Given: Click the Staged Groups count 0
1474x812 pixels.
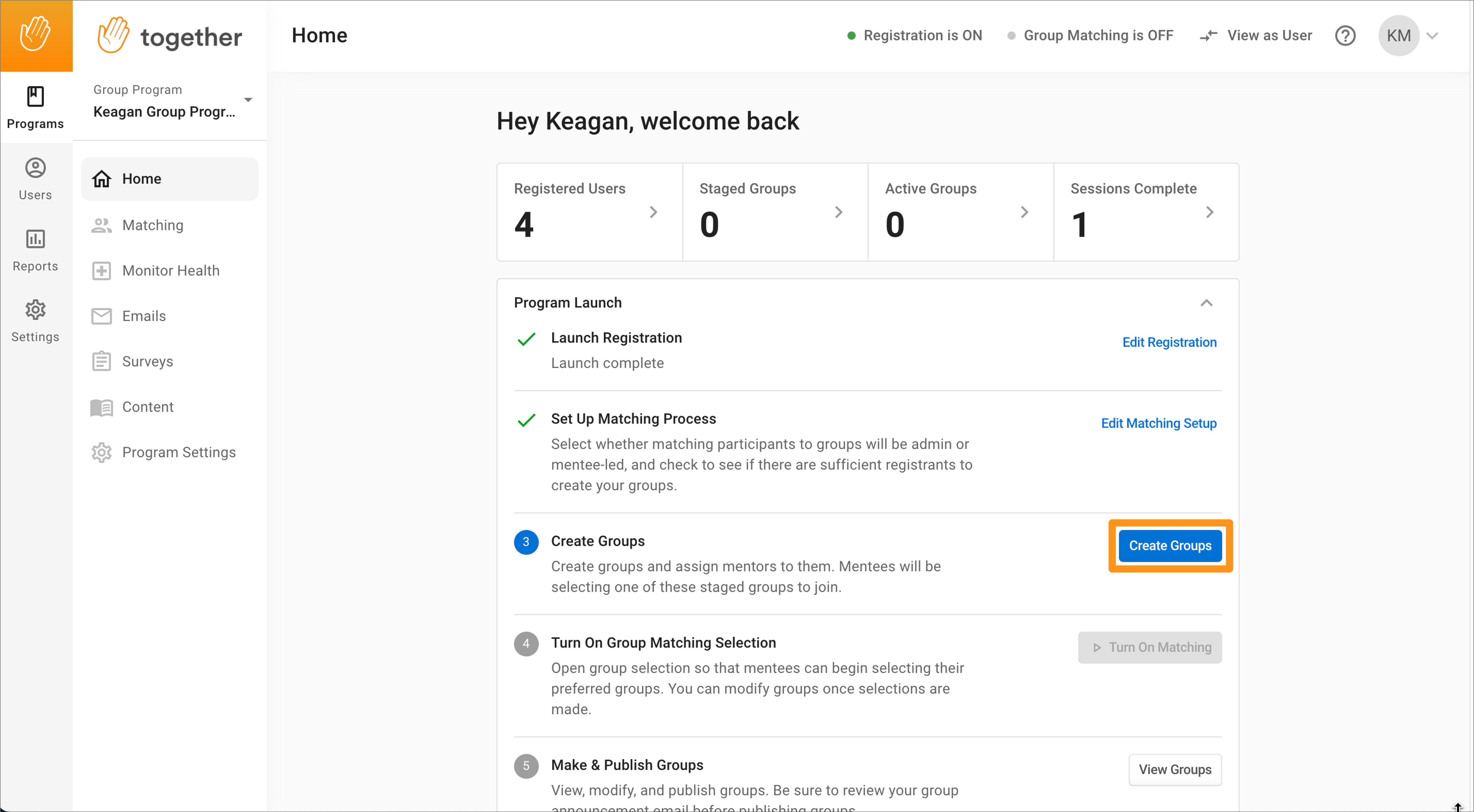Looking at the screenshot, I should coord(709,224).
